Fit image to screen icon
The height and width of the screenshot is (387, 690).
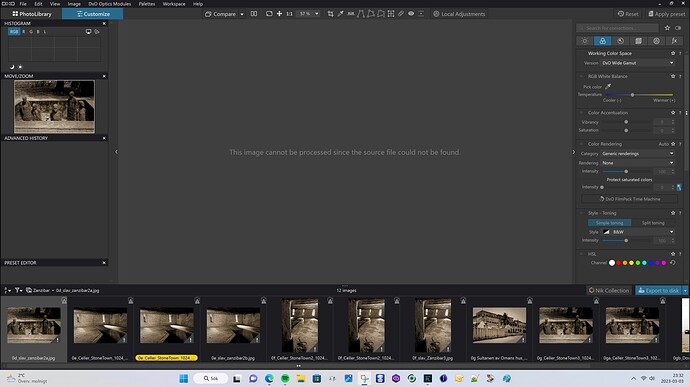point(269,14)
